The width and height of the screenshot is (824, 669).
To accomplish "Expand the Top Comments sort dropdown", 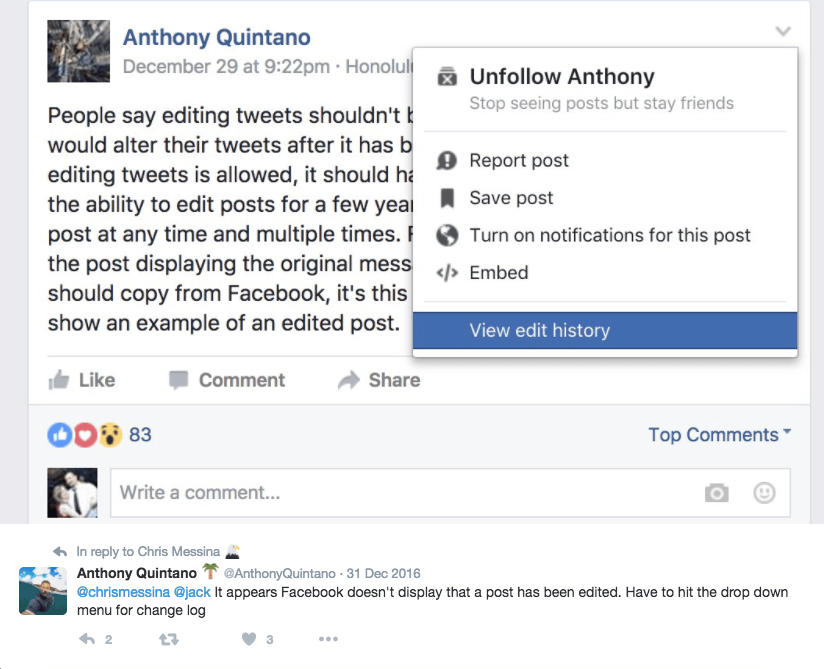I will pyautogui.click(x=719, y=435).
